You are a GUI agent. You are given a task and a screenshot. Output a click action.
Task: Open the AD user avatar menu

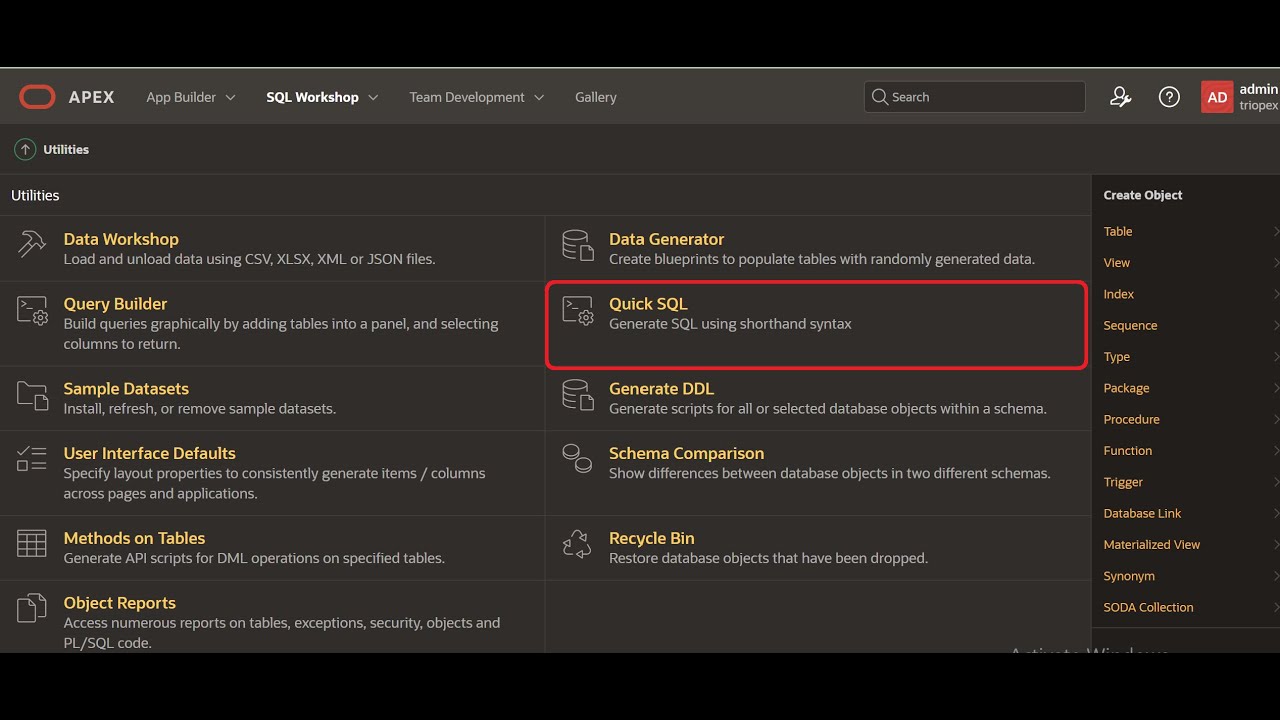click(x=1217, y=97)
